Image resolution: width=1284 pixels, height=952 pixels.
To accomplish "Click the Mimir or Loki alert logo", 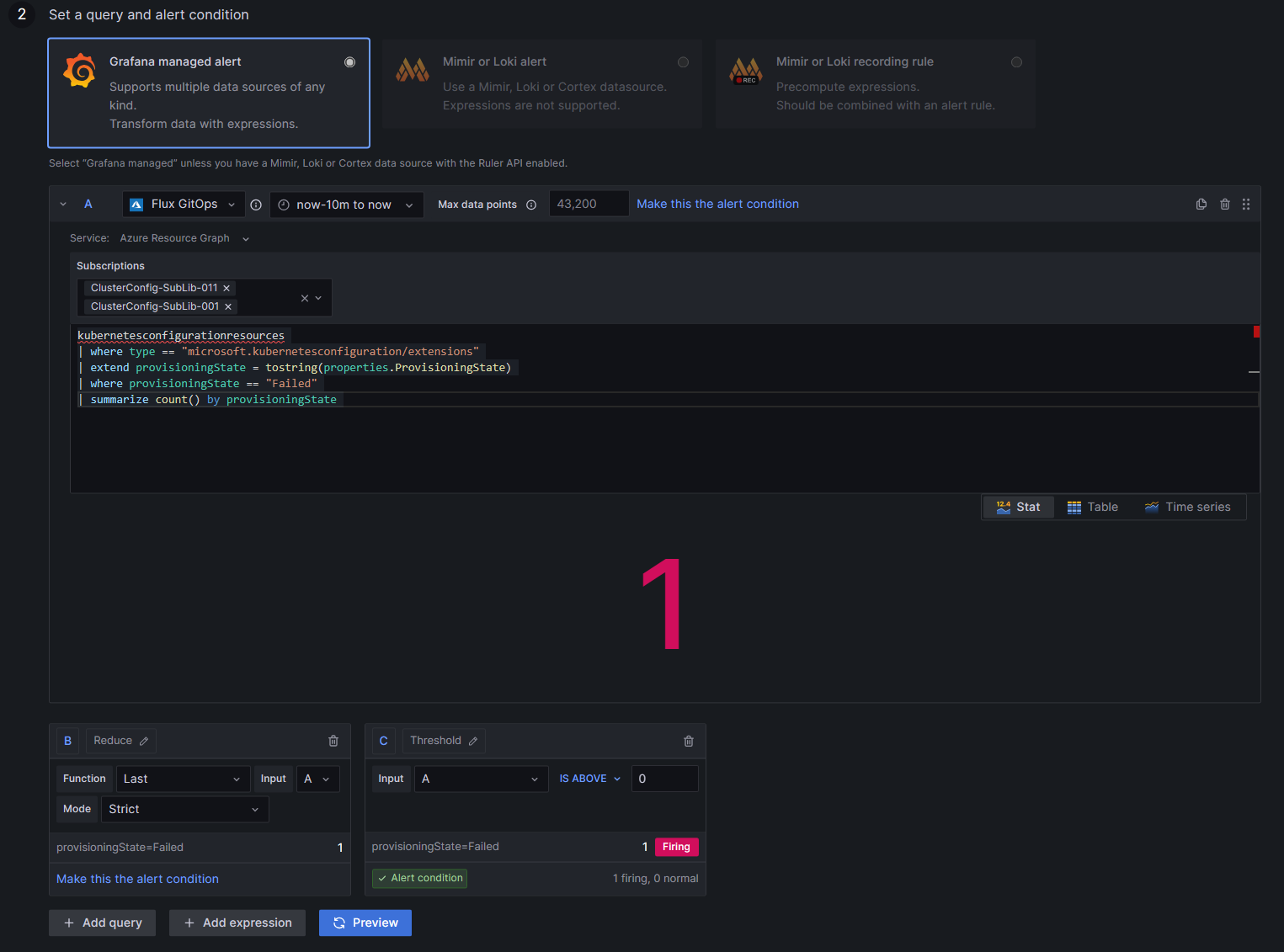I will (x=413, y=70).
